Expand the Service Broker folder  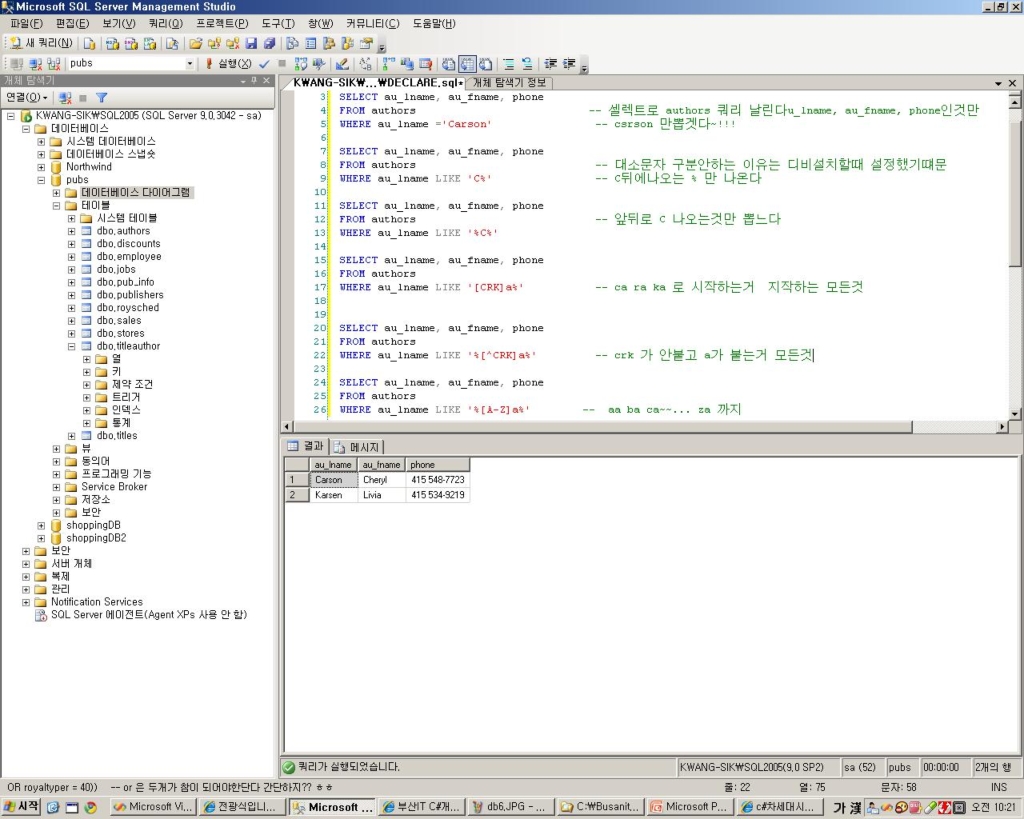(x=57, y=487)
